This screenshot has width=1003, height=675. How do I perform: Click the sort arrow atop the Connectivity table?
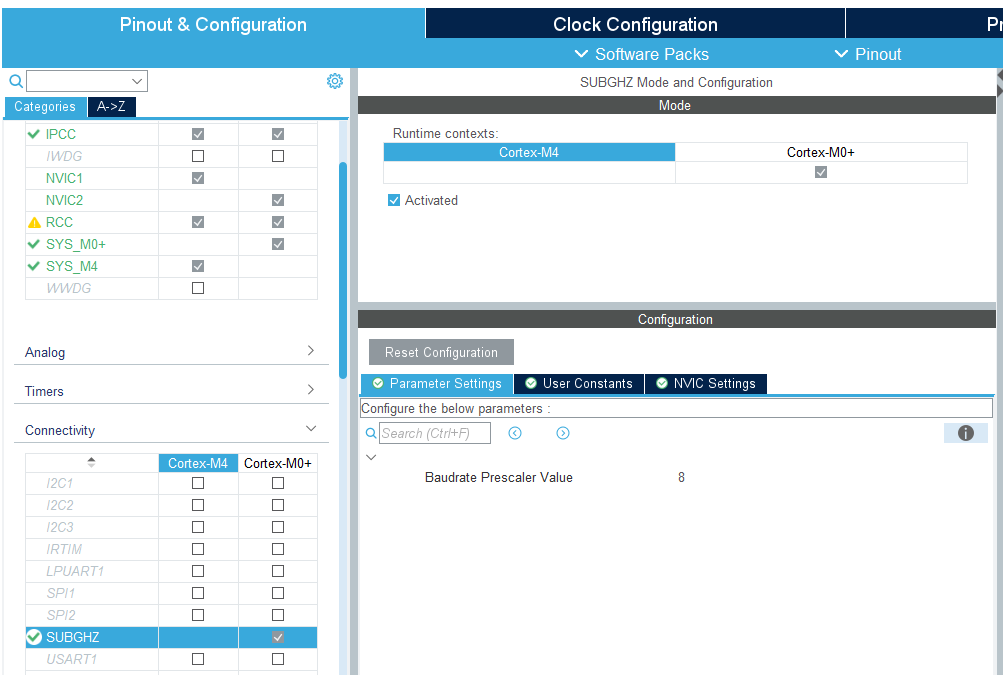click(x=91, y=462)
